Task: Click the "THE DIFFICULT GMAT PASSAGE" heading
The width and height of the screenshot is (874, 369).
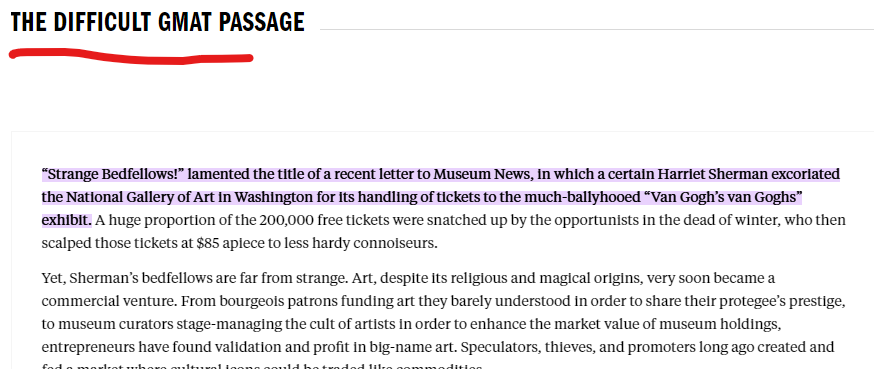Action: [x=158, y=22]
